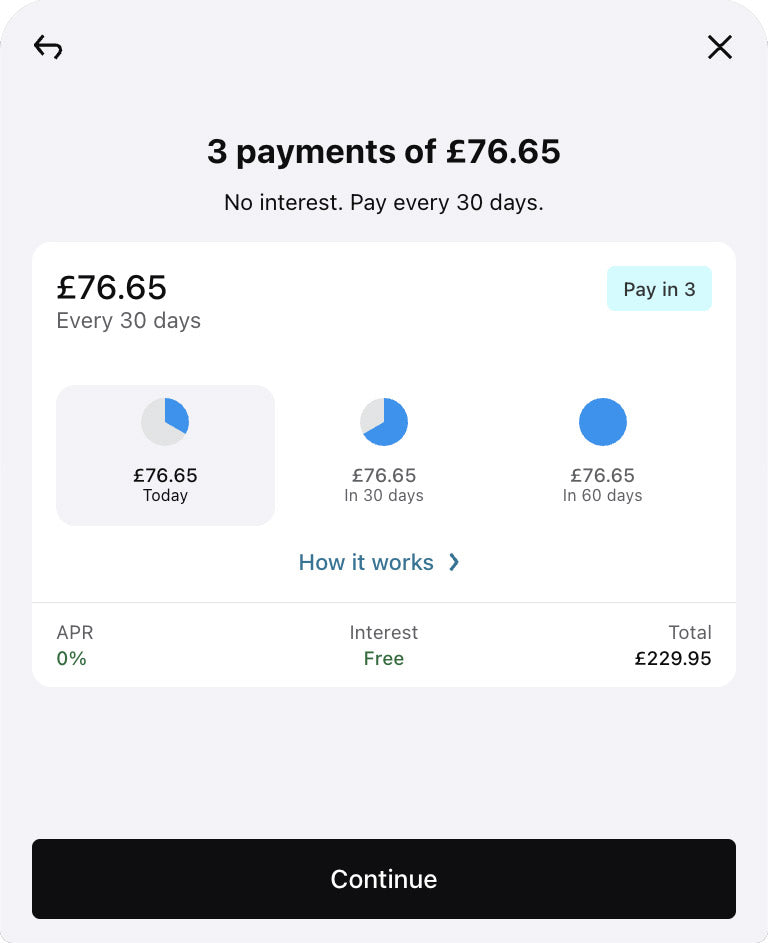Open the How it works link

click(x=366, y=562)
